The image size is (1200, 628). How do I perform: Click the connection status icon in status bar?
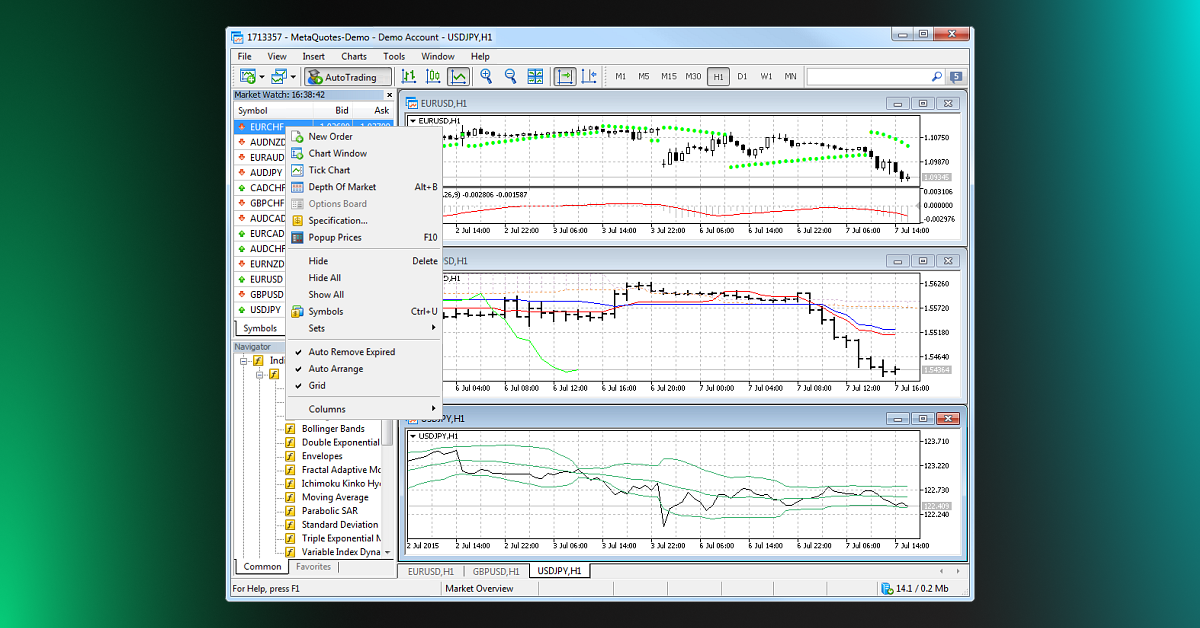887,589
